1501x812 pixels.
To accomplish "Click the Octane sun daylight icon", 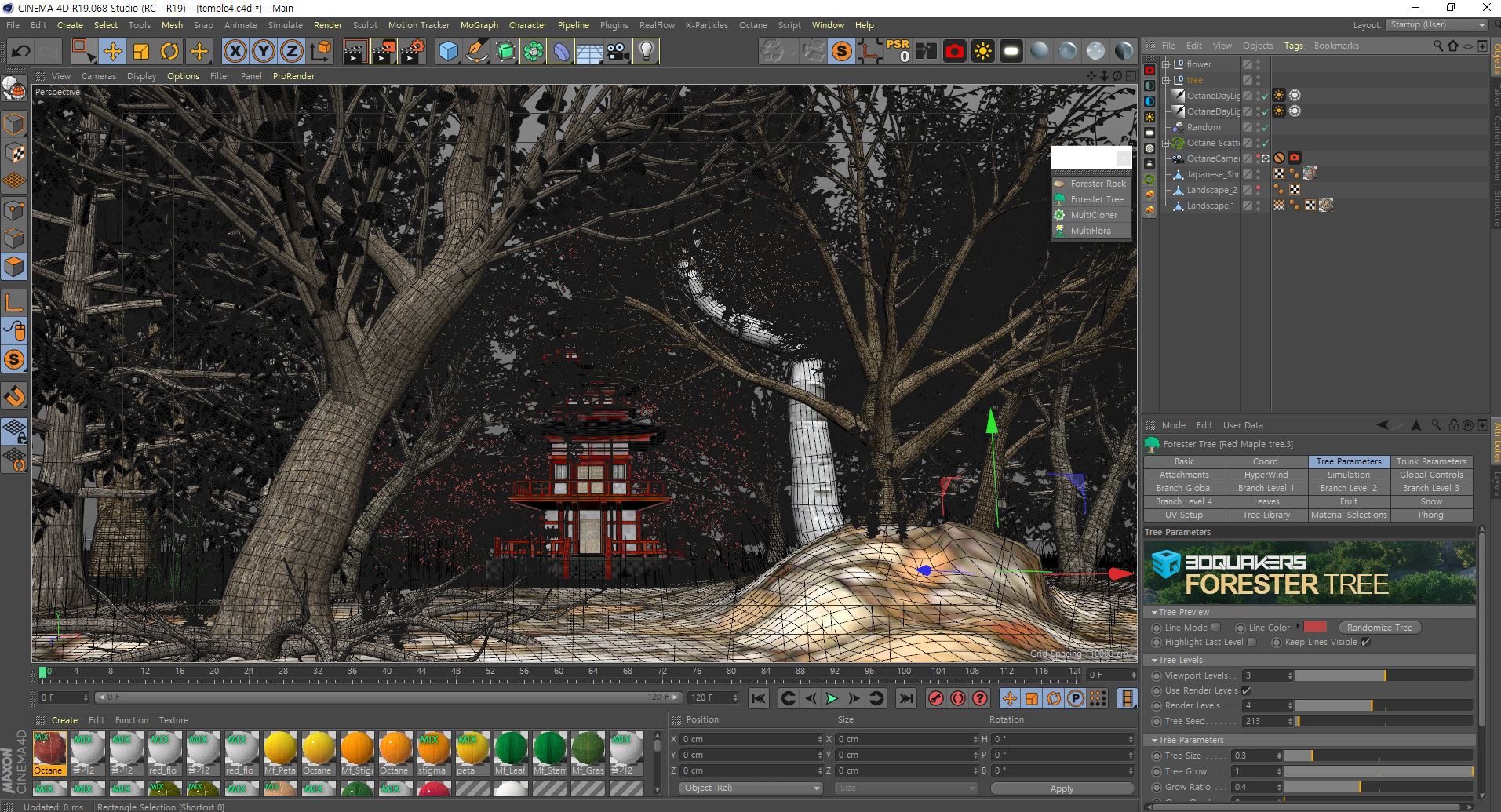I will pyautogui.click(x=982, y=52).
